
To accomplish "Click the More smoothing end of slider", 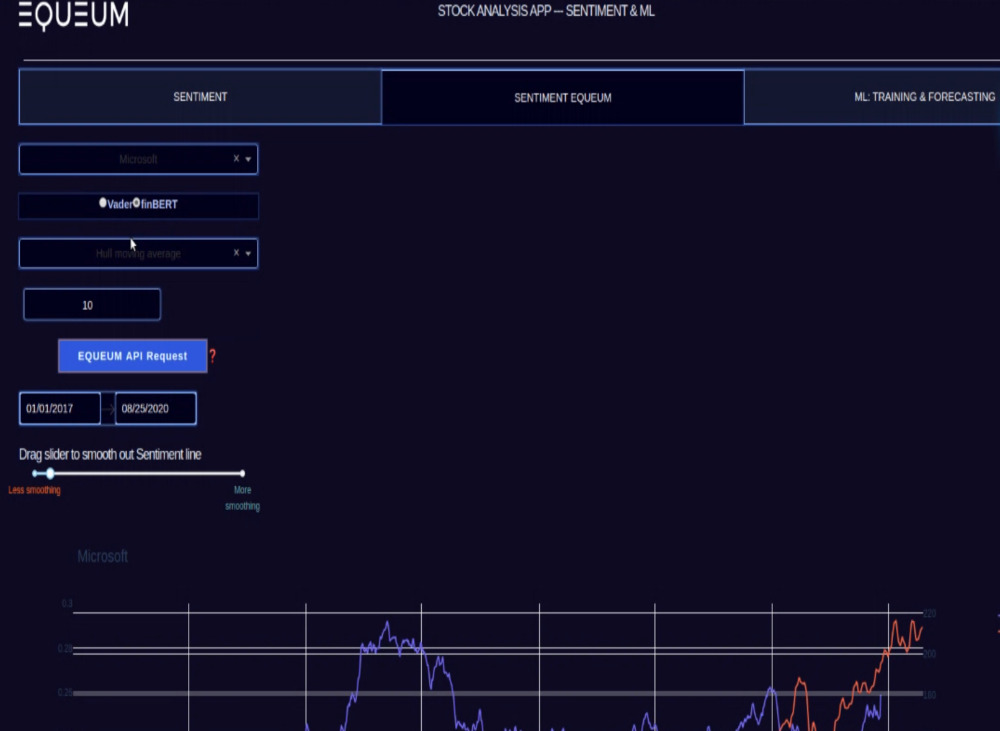I will [x=242, y=473].
